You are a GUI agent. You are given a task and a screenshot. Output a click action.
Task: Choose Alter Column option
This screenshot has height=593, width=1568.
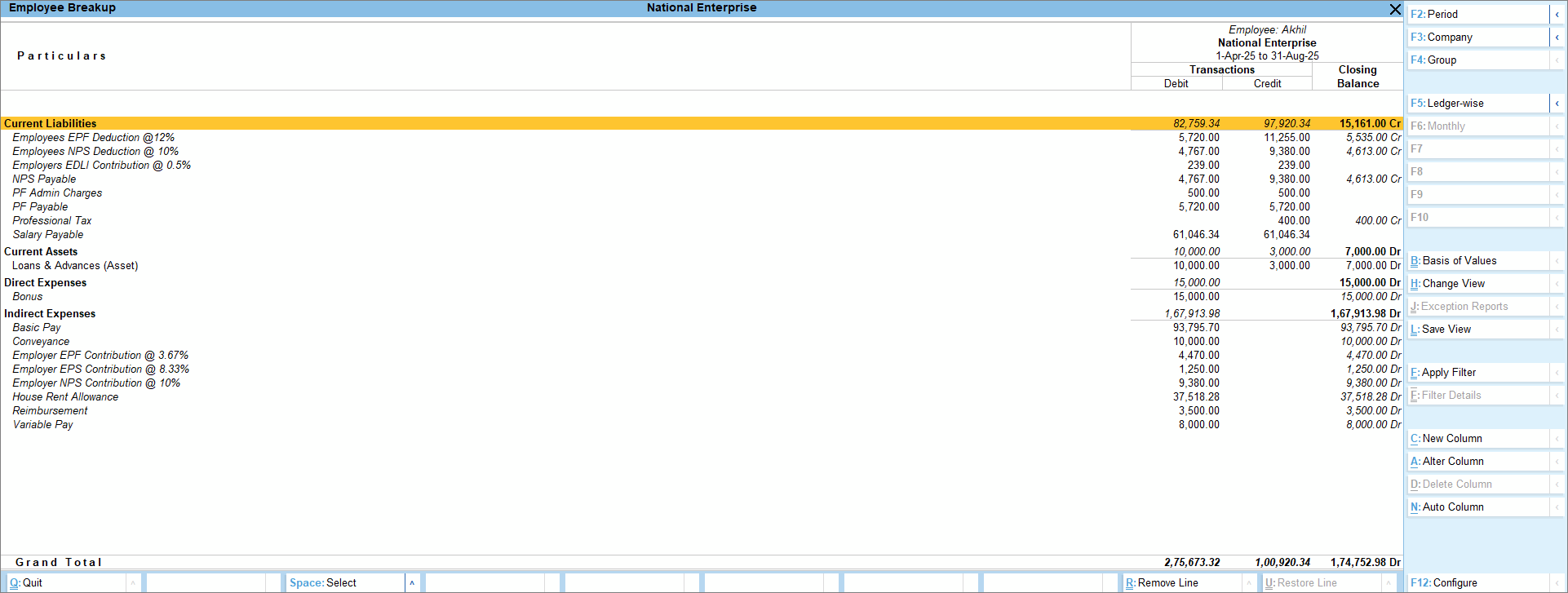click(x=1477, y=462)
